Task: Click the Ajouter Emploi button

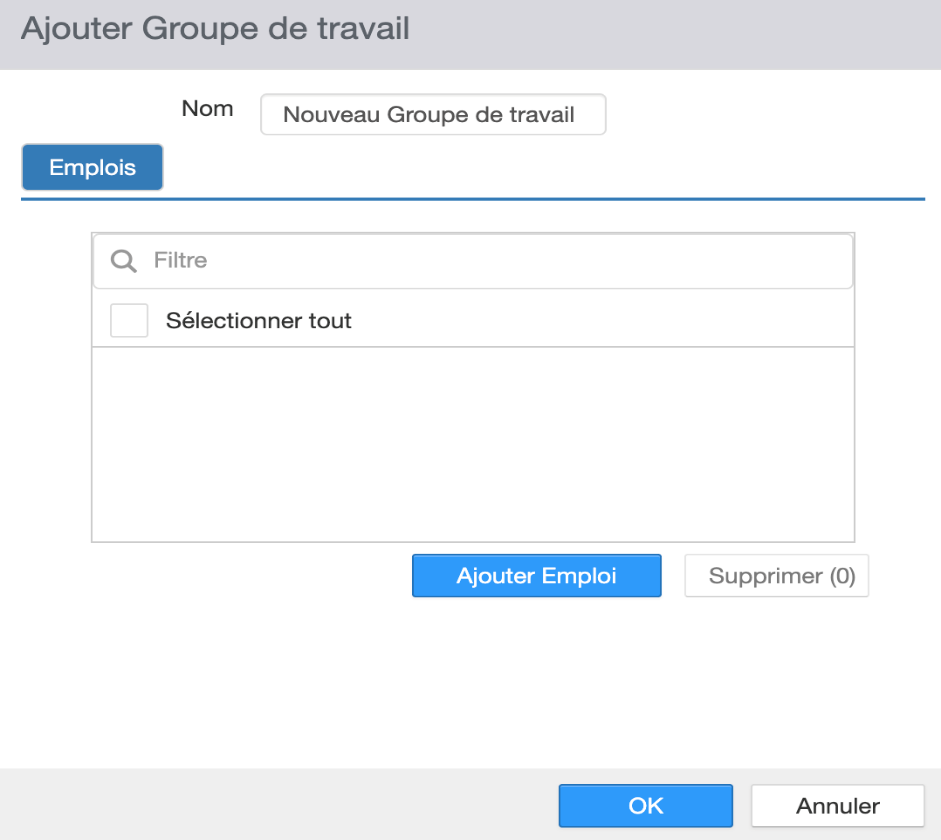Action: click(x=537, y=575)
